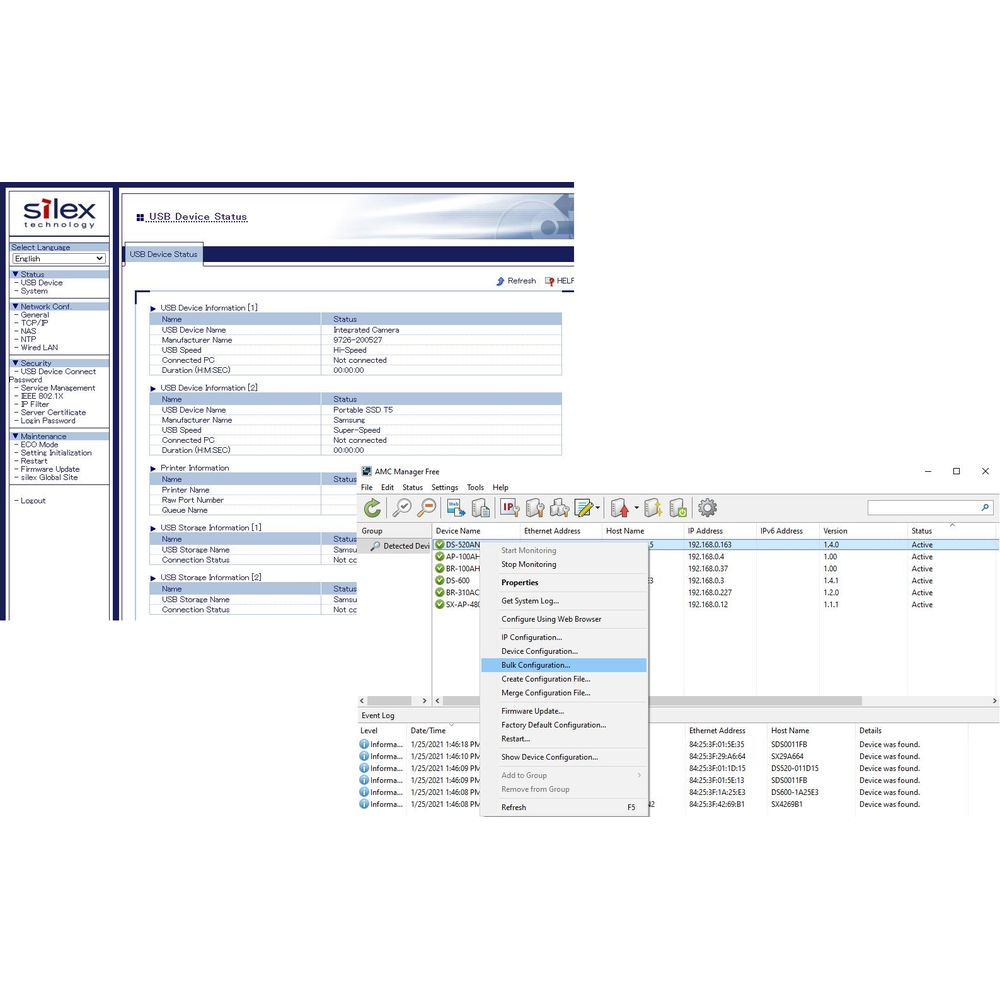Choose Create Configuration File in context menu
Image resolution: width=1000 pixels, height=1000 pixels.
point(564,679)
